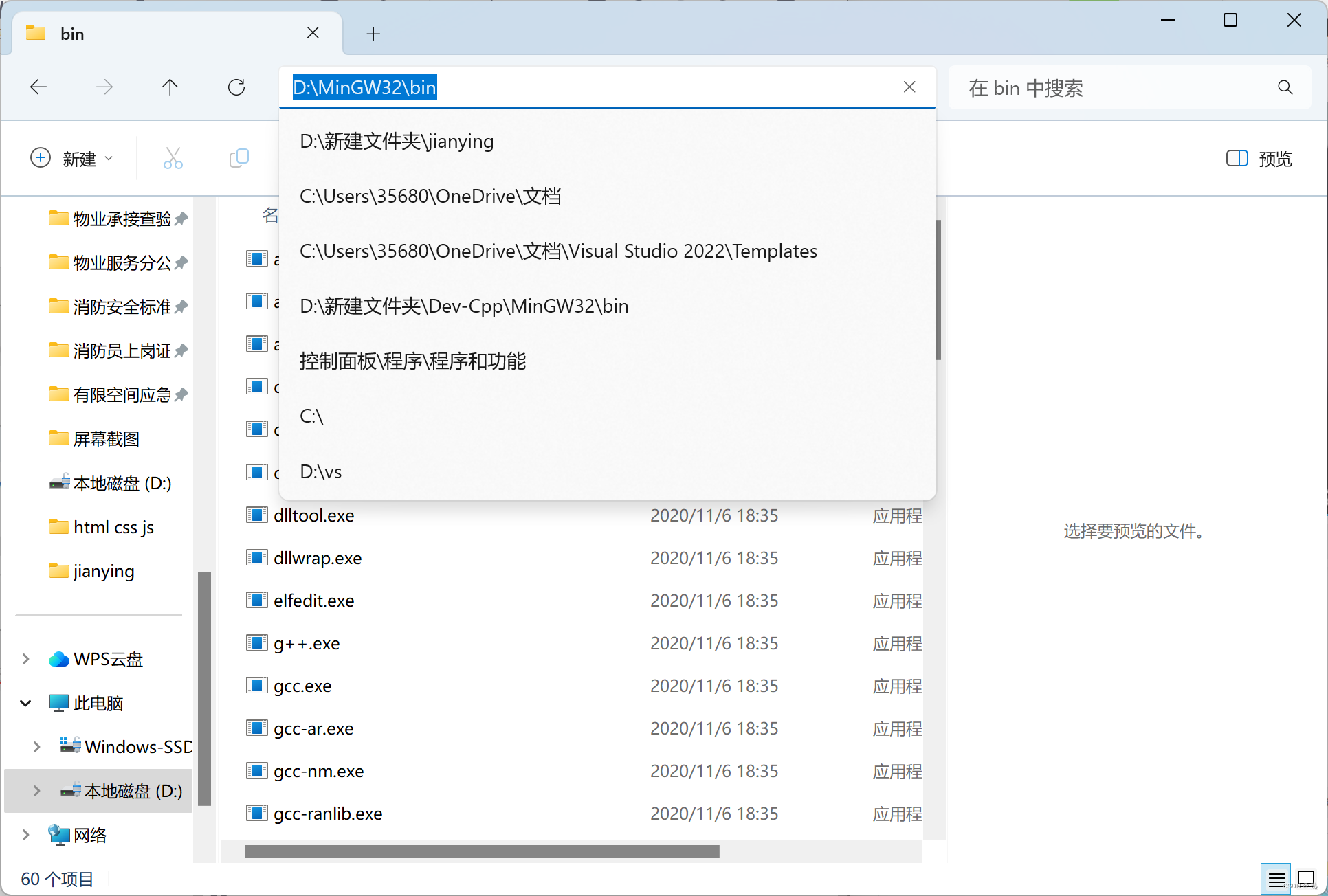1328x896 pixels.
Task: Click the elfedit.exe application icon
Action: point(256,600)
